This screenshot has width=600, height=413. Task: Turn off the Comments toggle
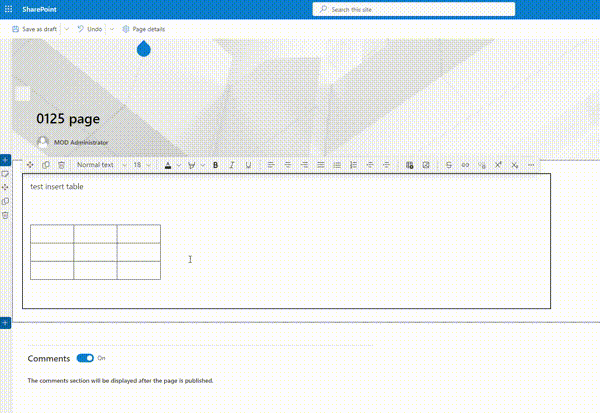click(85, 358)
